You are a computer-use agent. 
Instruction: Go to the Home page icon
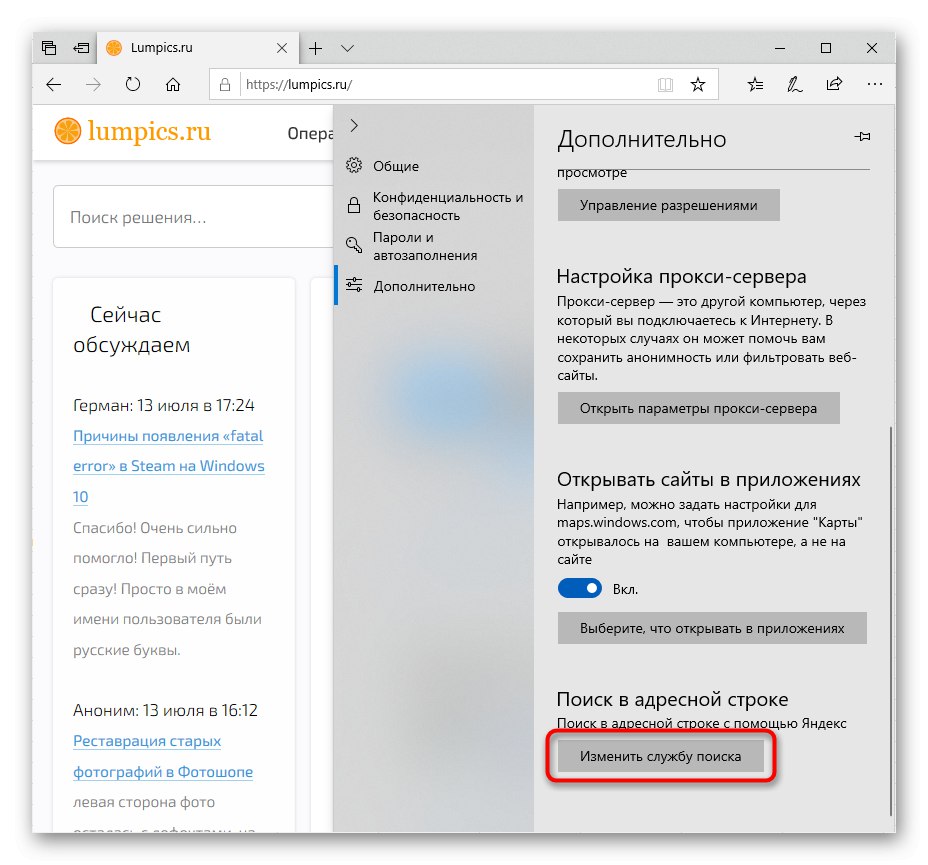click(173, 85)
